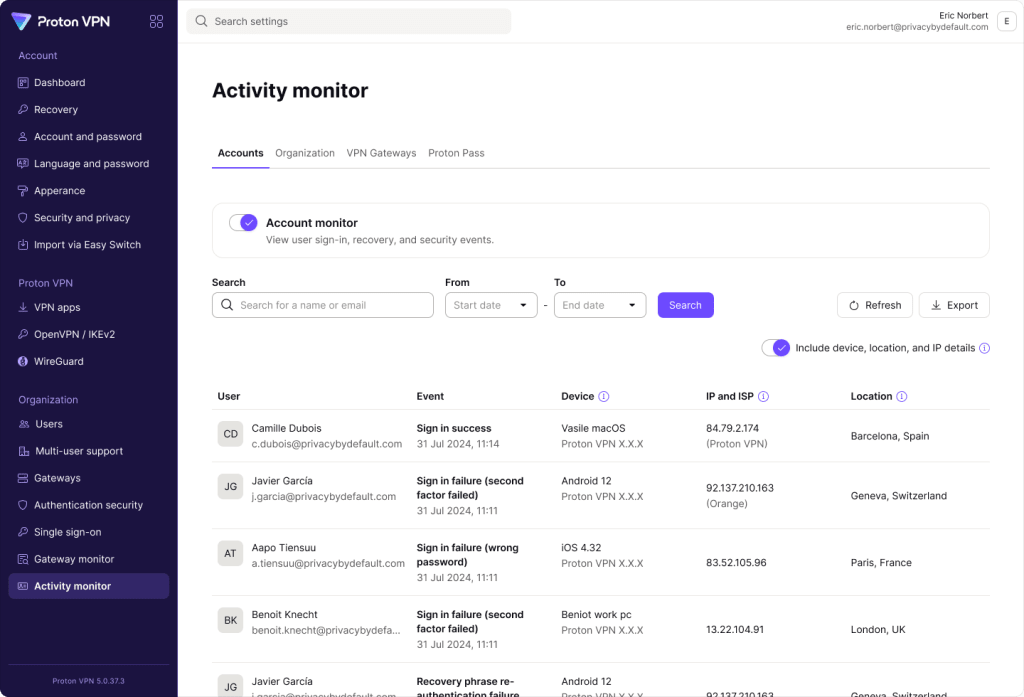
Task: Click the Apperance paint roller icon
Action: [23, 191]
